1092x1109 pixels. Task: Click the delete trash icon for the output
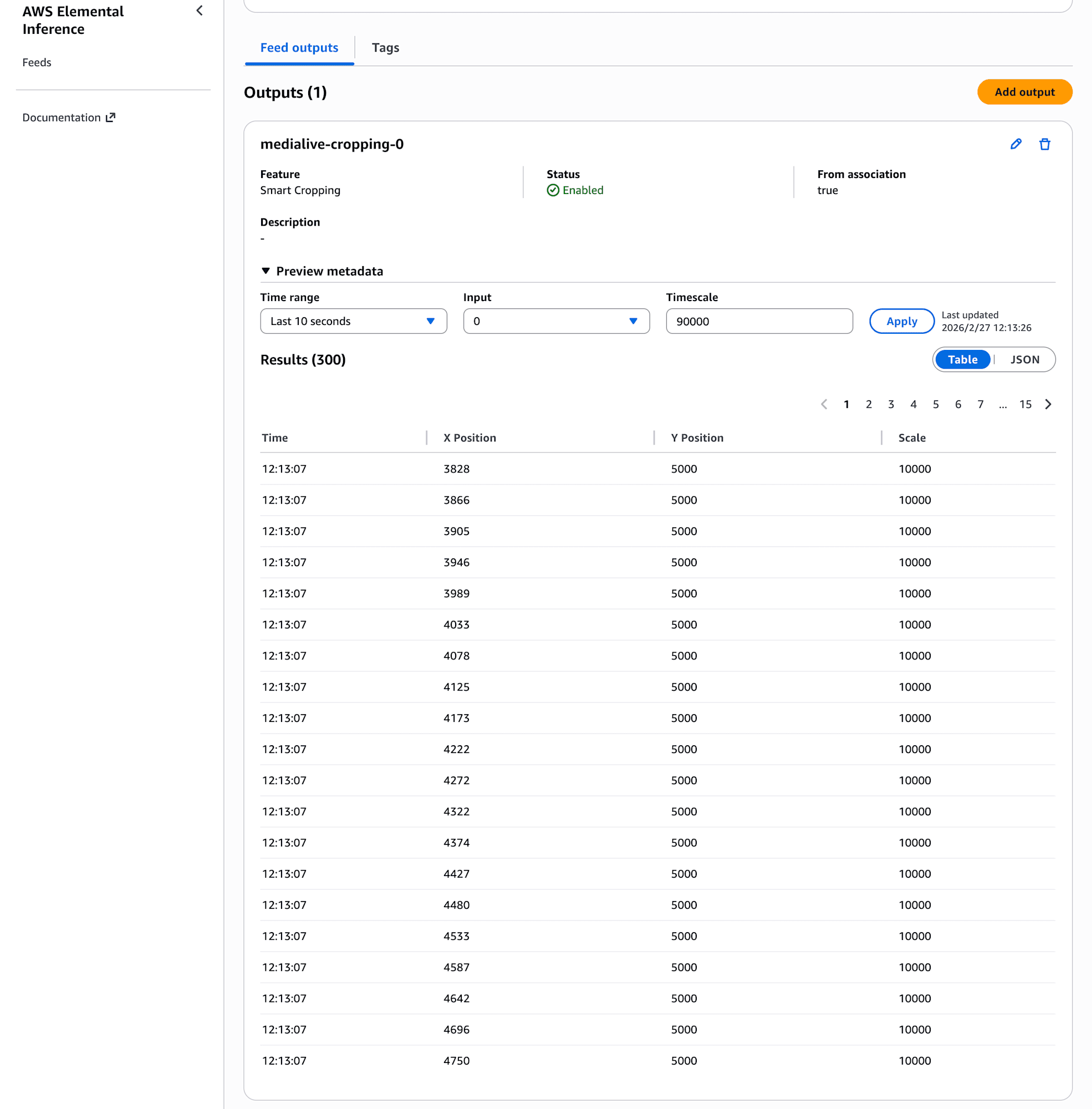pyautogui.click(x=1044, y=144)
